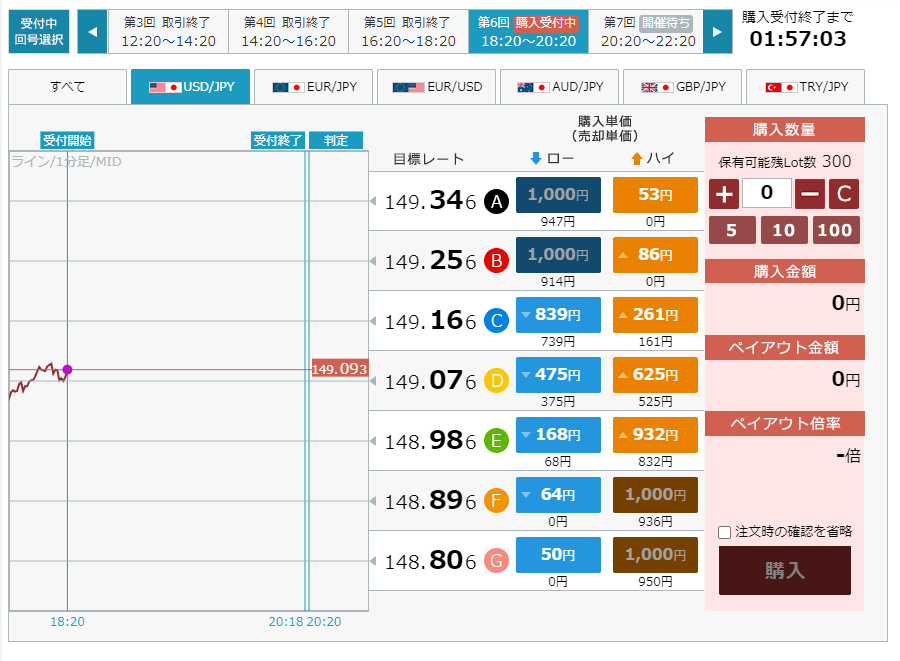Switch to the GBP/JPY tab
Image resolution: width=900 pixels, height=661 pixels.
pyautogui.click(x=682, y=87)
